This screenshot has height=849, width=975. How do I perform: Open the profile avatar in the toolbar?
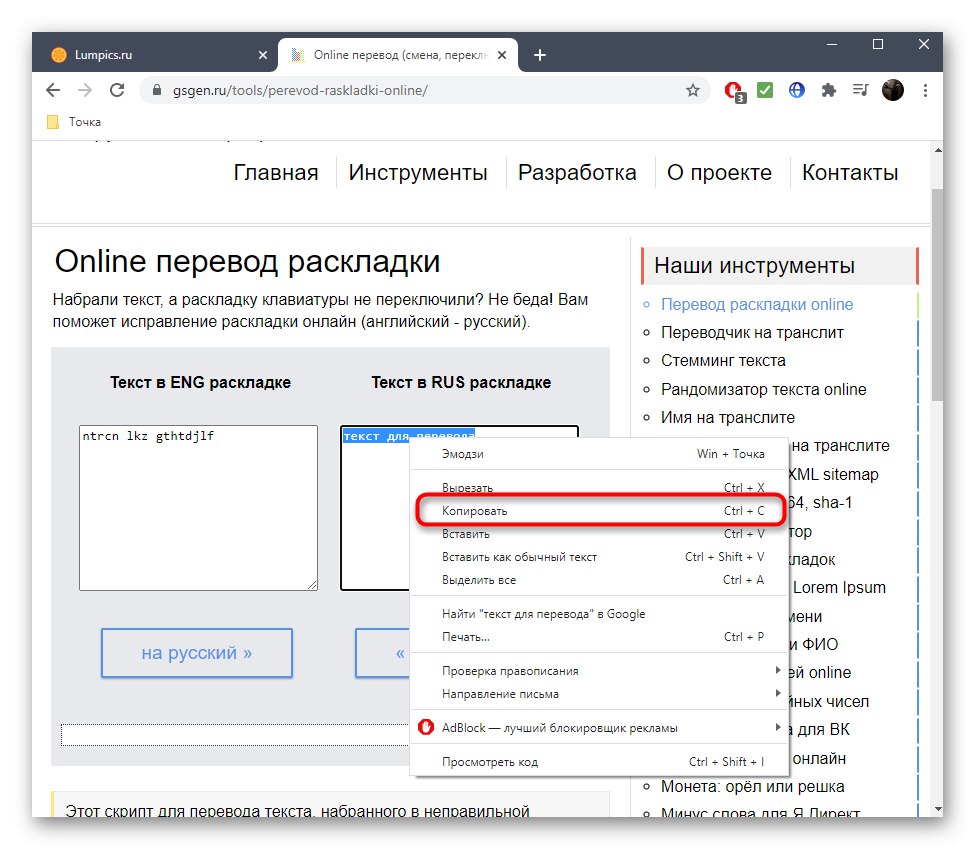[x=893, y=90]
